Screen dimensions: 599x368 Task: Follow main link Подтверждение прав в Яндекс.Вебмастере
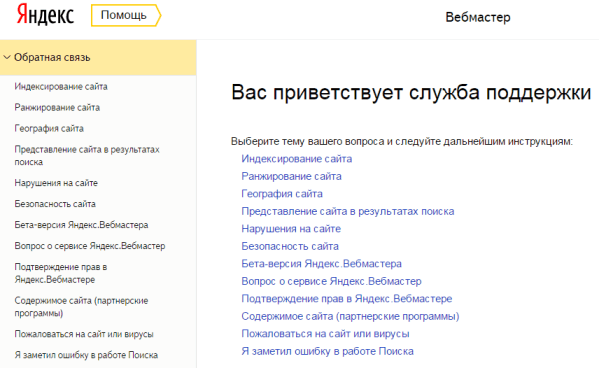[346, 299]
